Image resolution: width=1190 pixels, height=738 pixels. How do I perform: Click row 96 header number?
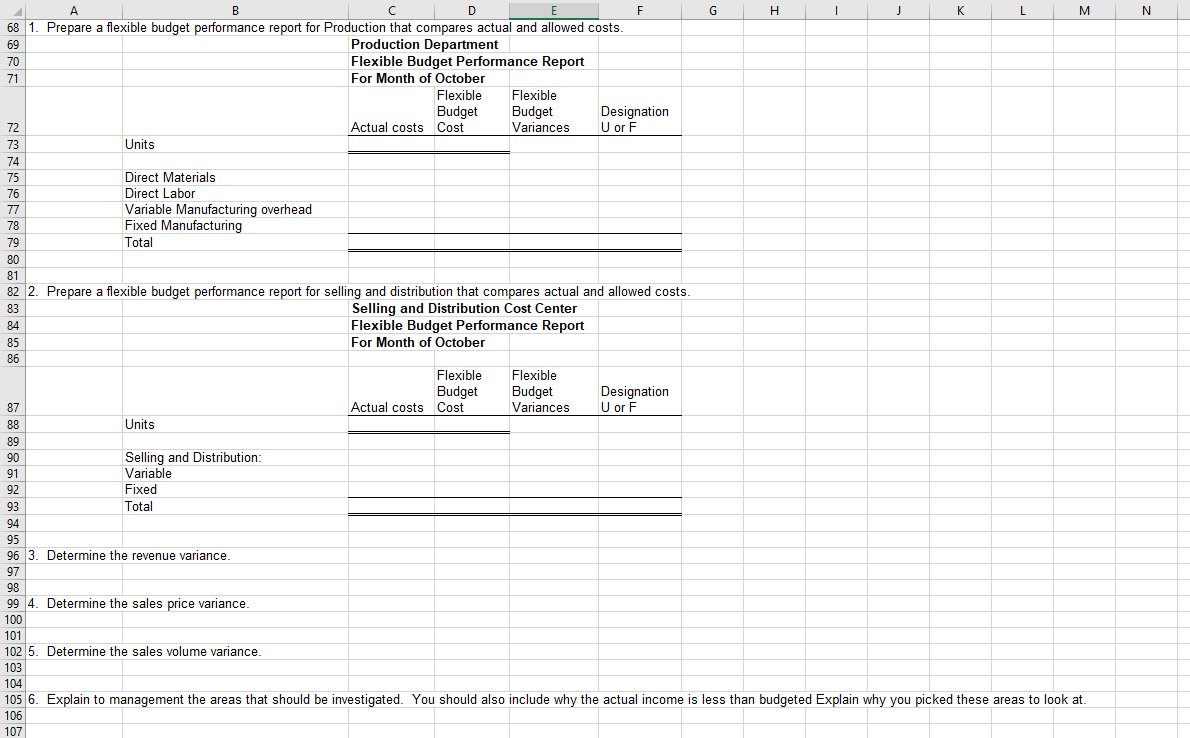point(12,556)
